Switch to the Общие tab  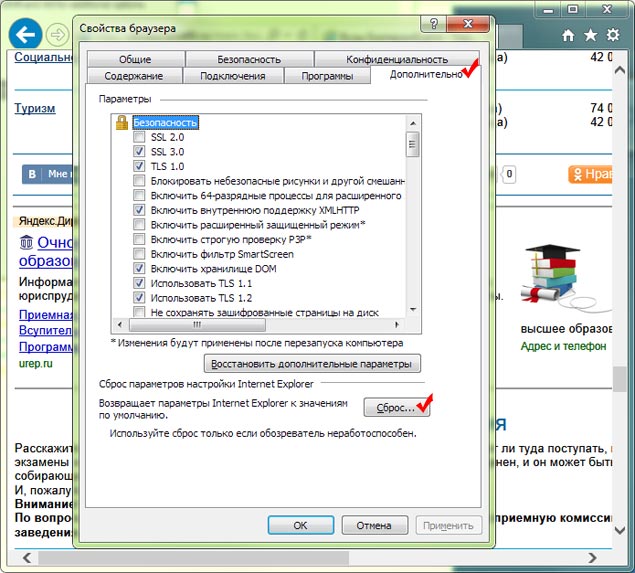point(135,60)
